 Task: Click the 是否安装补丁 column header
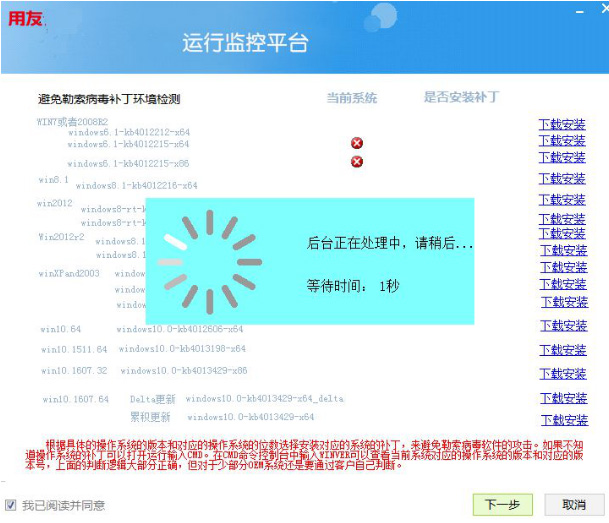pos(461,98)
